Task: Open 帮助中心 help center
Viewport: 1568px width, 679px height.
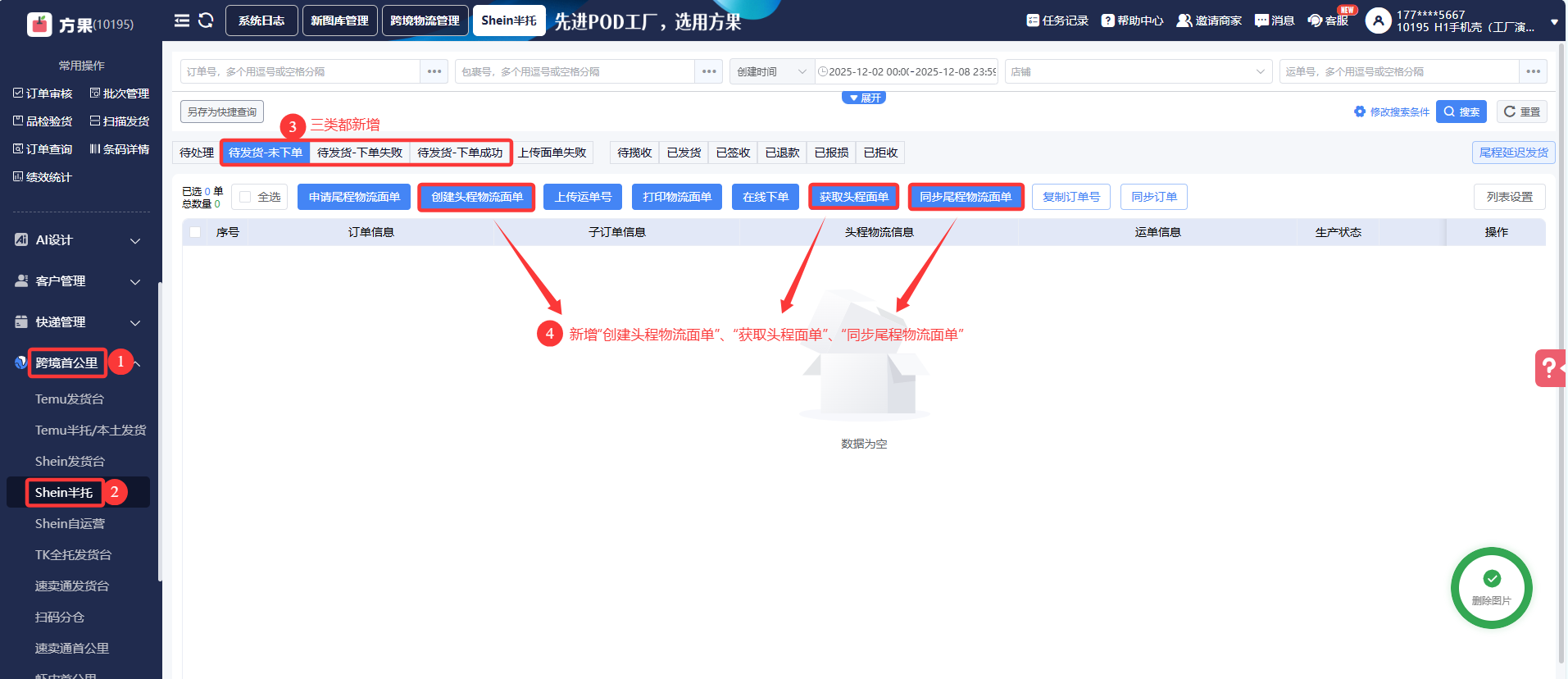Action: (1132, 21)
